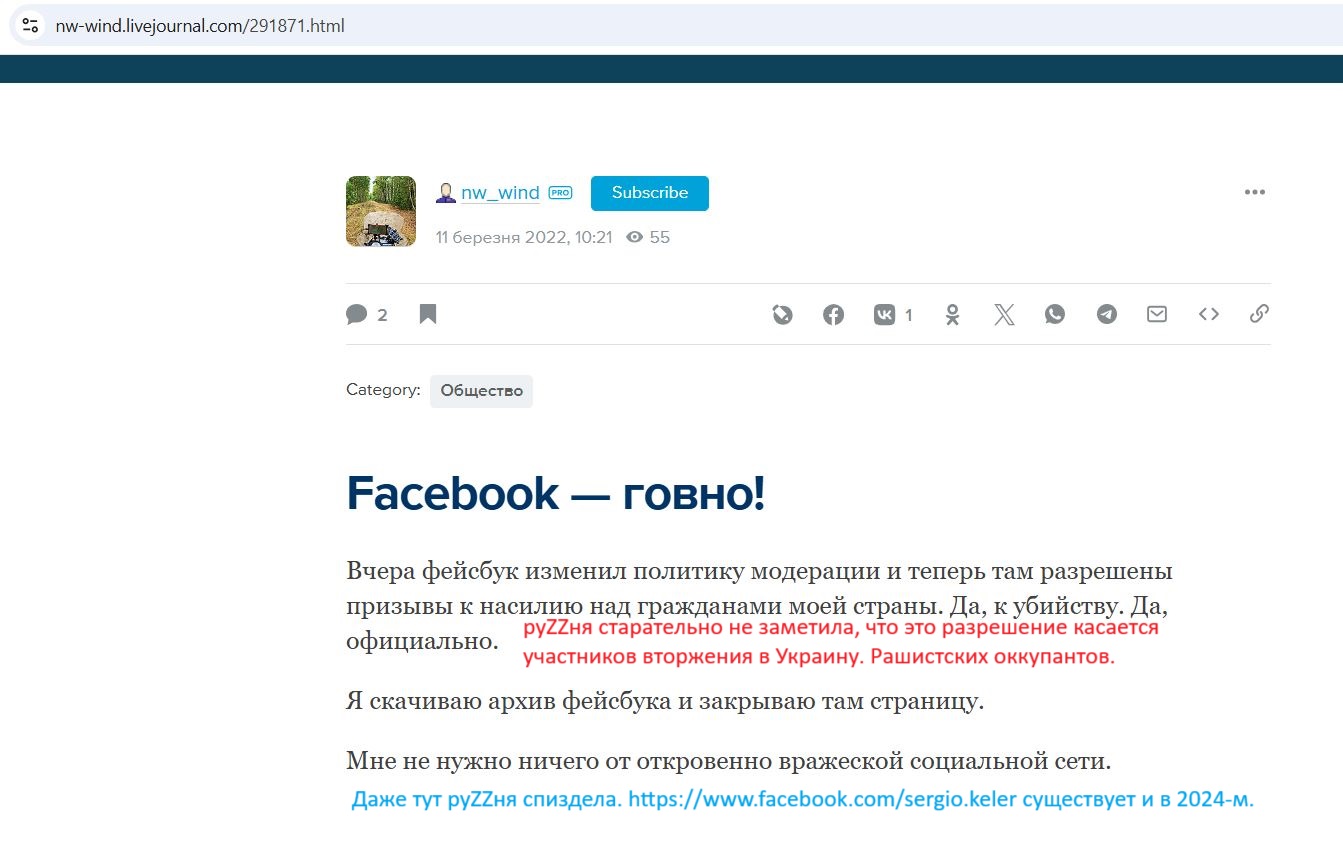Click the paragraph starting Мне не нужно ничего
Screen dimensions: 1343x844
tap(729, 762)
